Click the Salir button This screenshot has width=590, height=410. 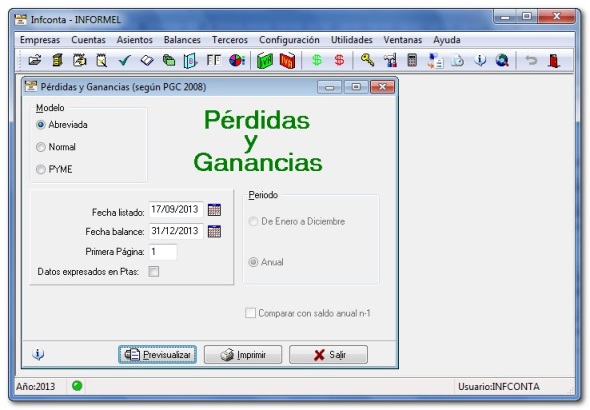pos(328,354)
